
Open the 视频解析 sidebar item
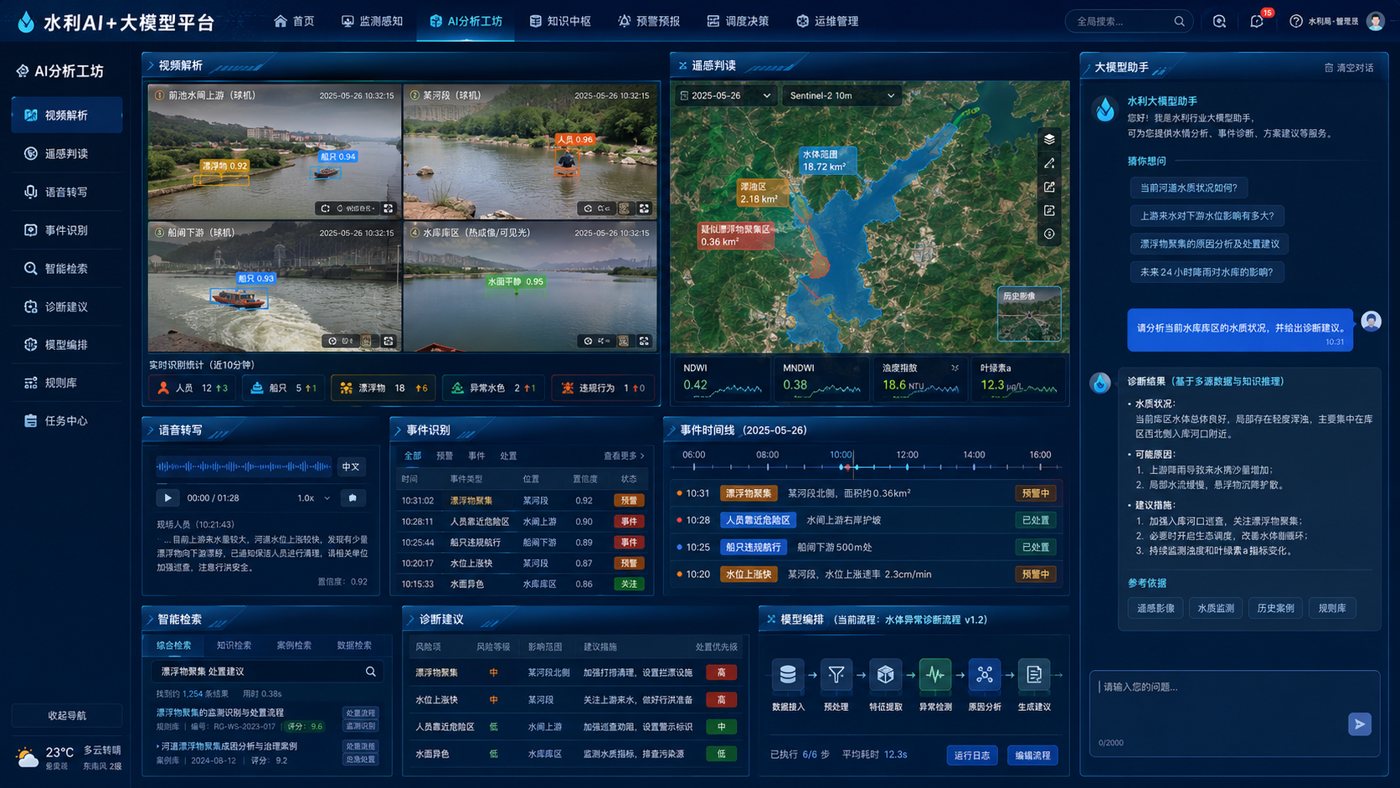coord(67,115)
